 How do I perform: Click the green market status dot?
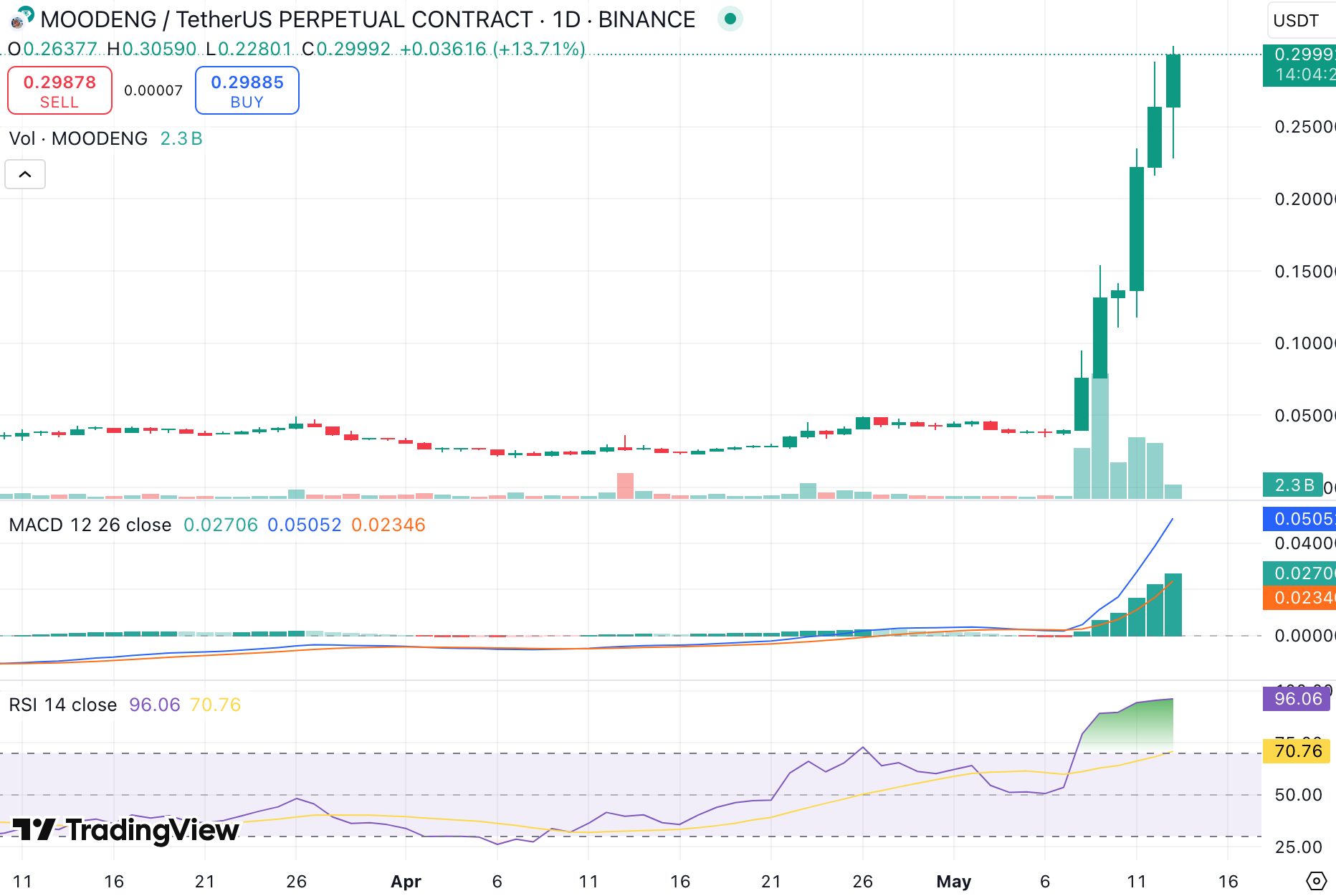click(x=730, y=19)
